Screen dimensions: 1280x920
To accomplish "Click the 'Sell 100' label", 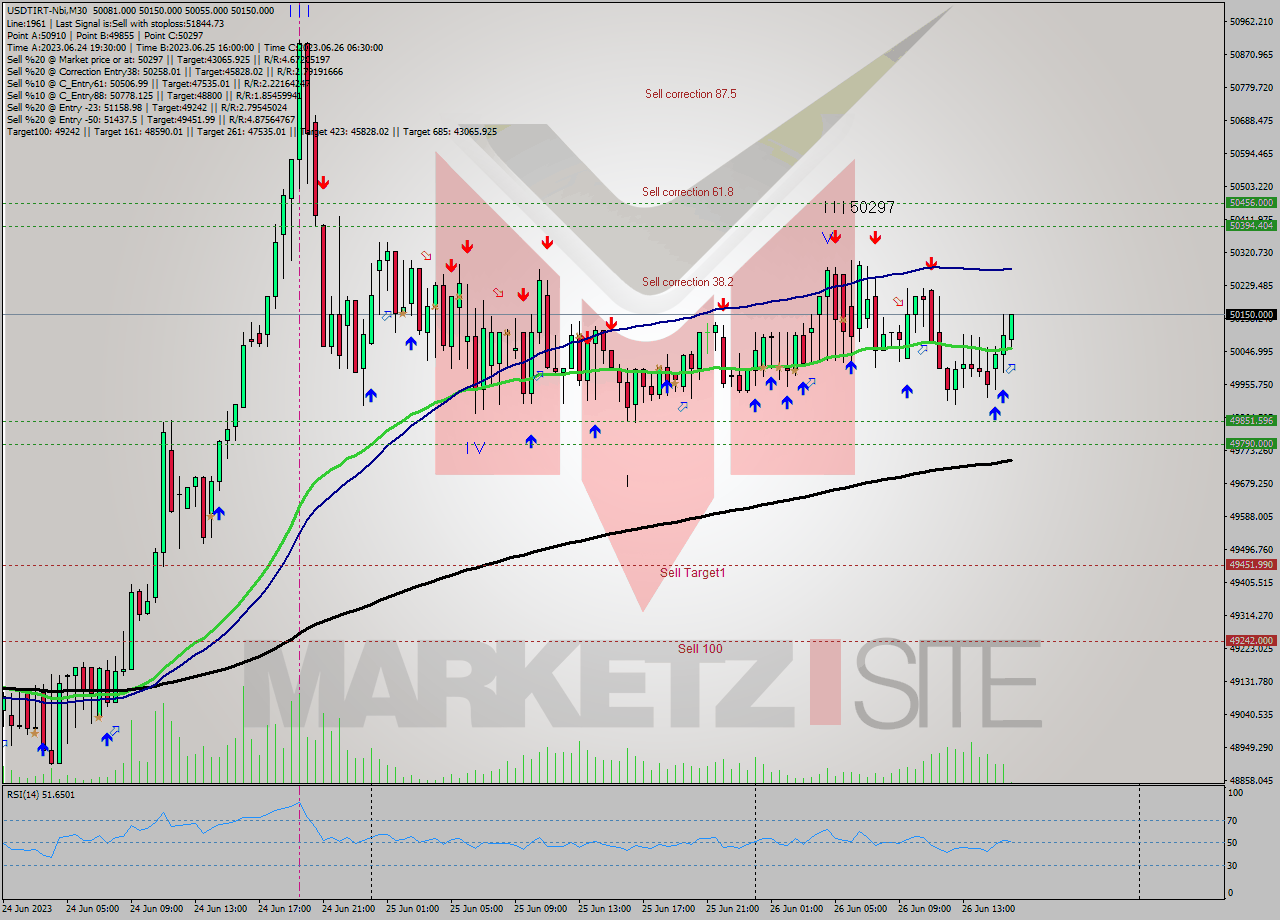I will pos(700,649).
